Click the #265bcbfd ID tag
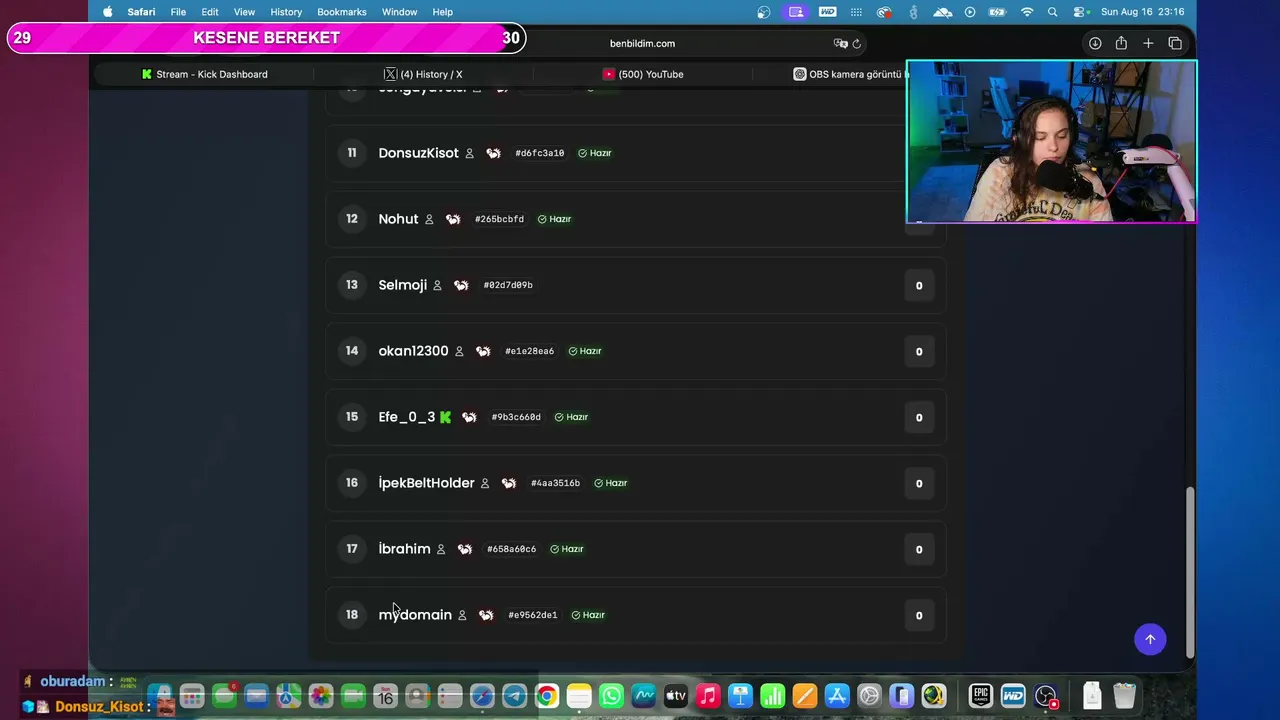Viewport: 1280px width, 720px height. tap(499, 219)
